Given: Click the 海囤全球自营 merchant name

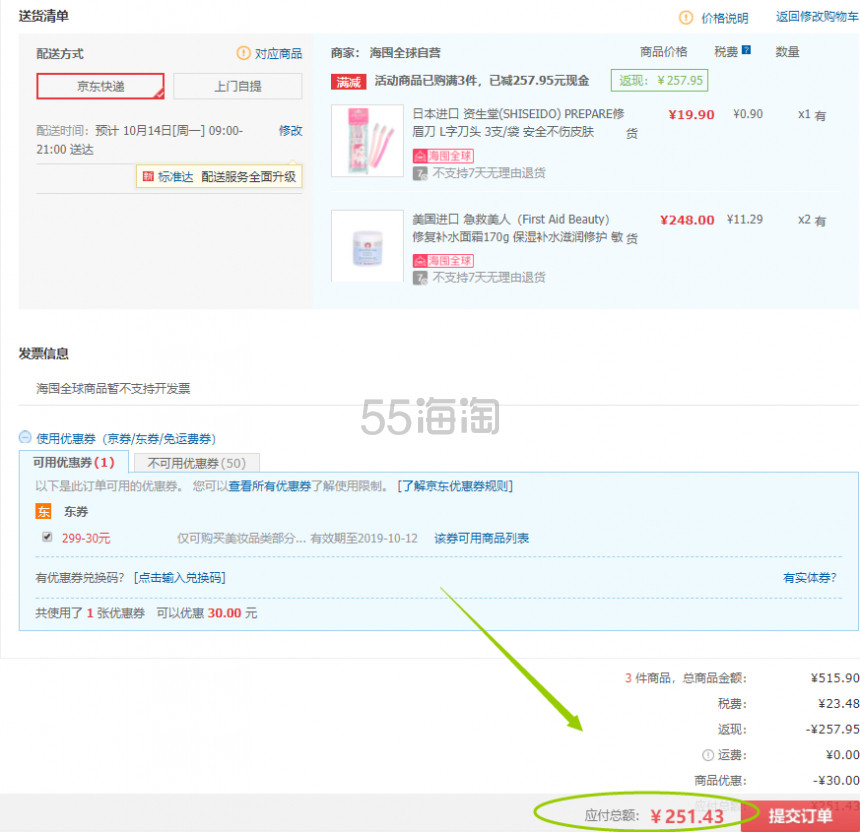Looking at the screenshot, I should 405,53.
